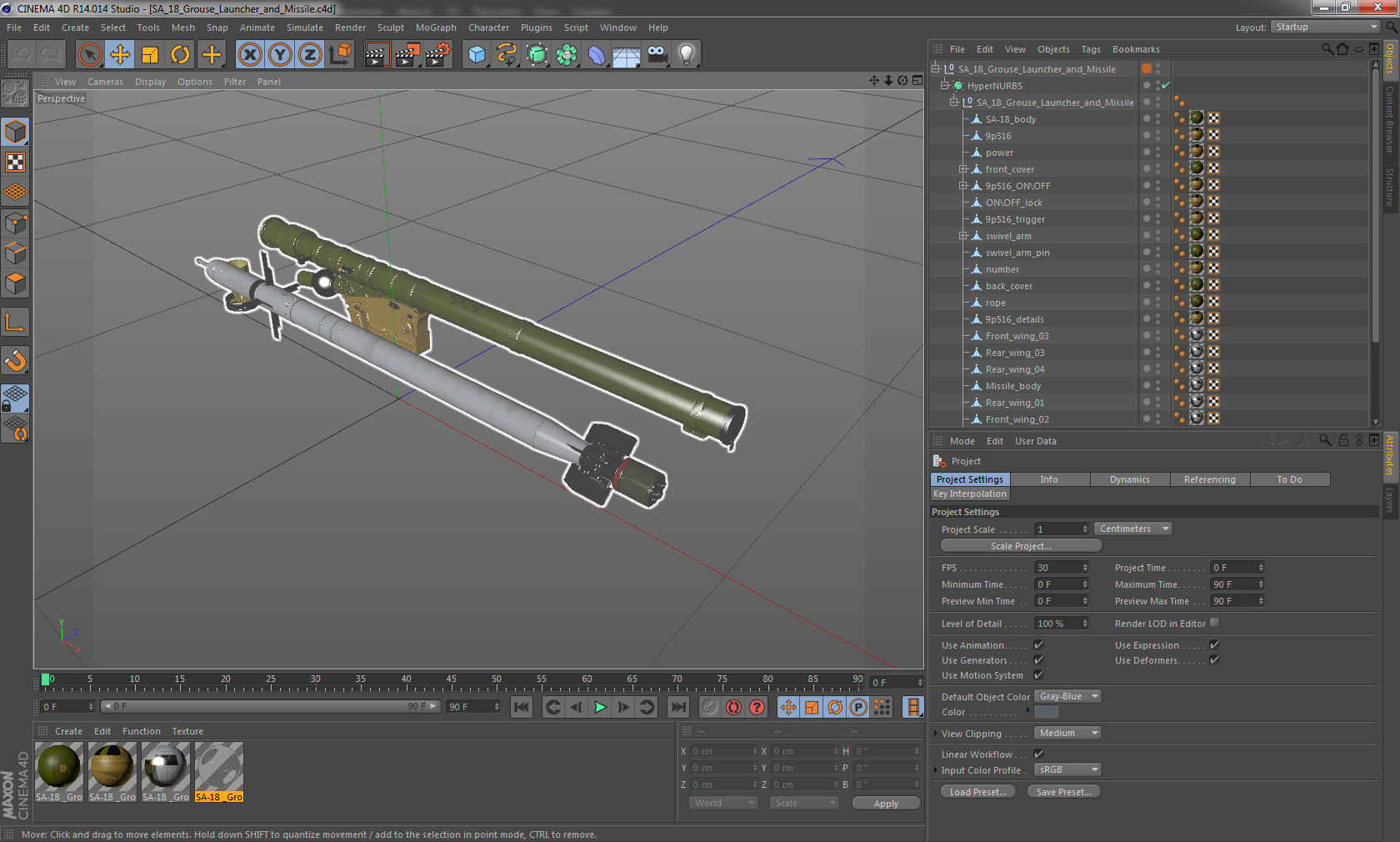Image resolution: width=1400 pixels, height=842 pixels.
Task: Toggle Z axis lock
Action: pyautogui.click(x=310, y=55)
